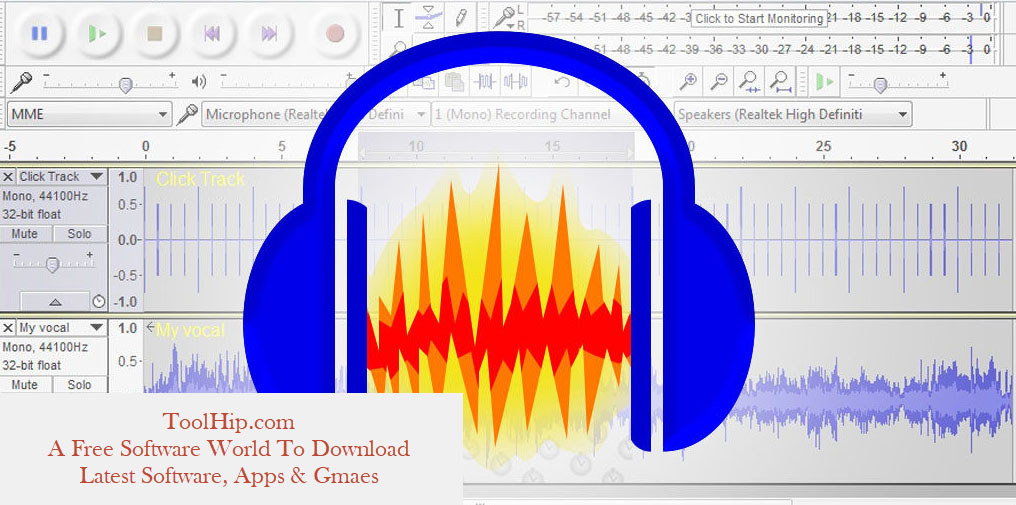Click the timeline ruler at 5 seconds

[x=282, y=147]
